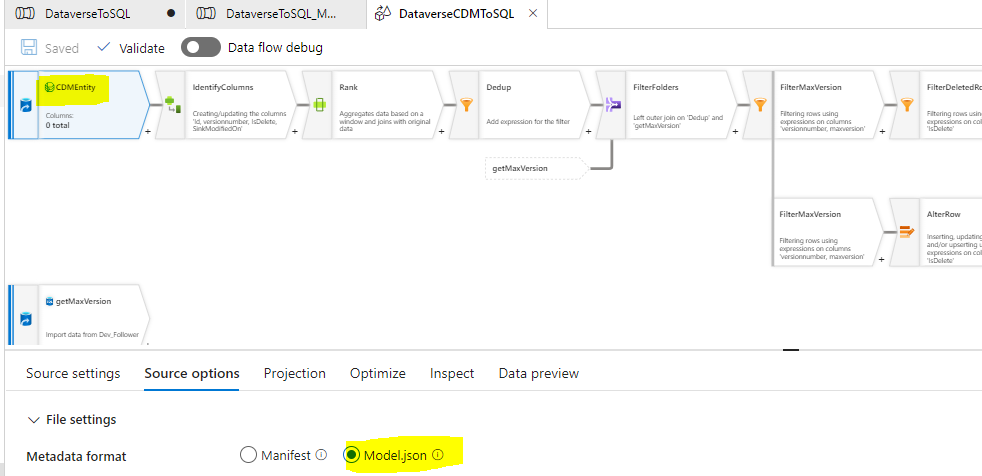
Task: Open the Source options tab
Action: (x=192, y=374)
